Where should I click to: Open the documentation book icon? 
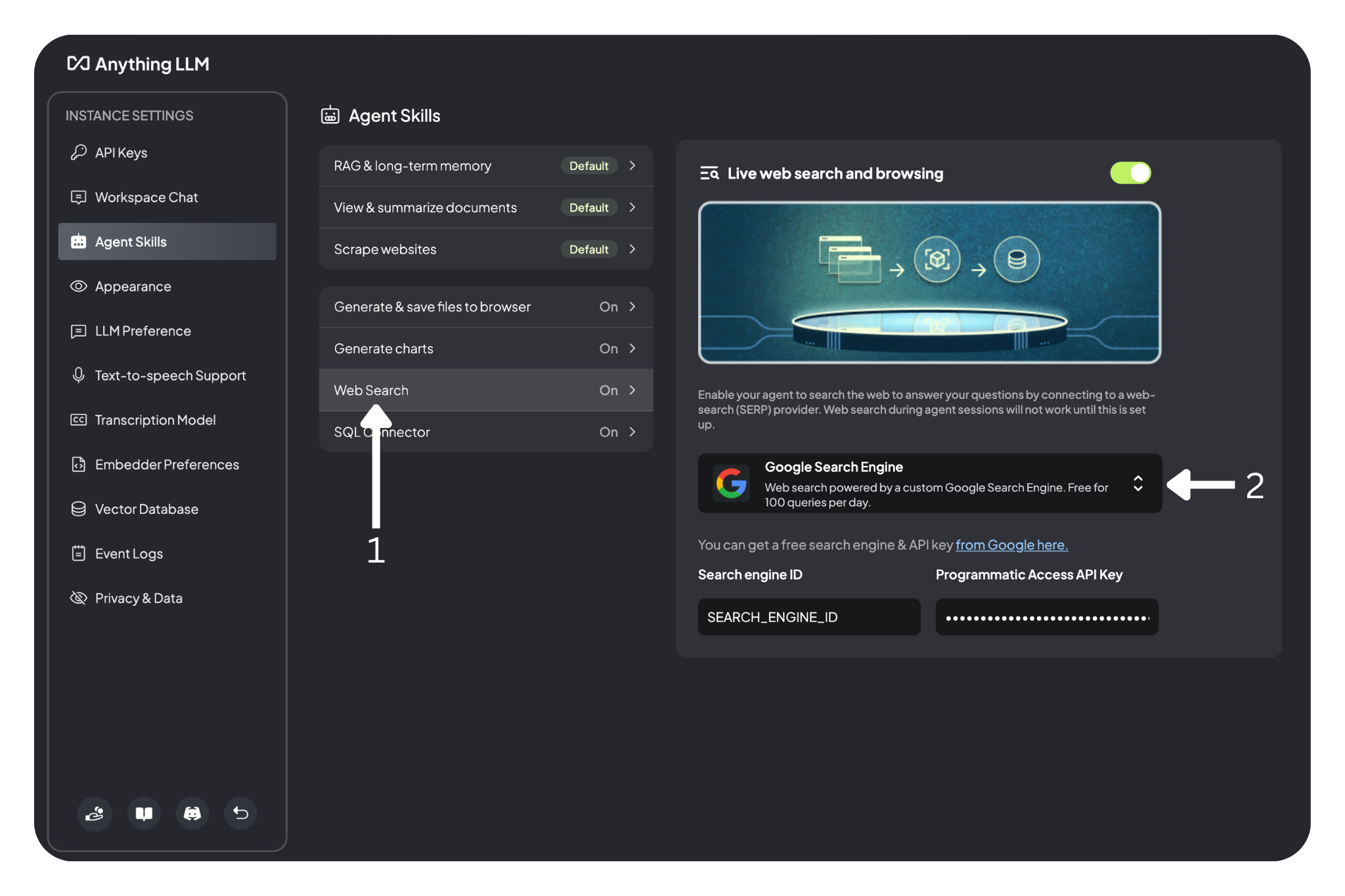(x=144, y=813)
